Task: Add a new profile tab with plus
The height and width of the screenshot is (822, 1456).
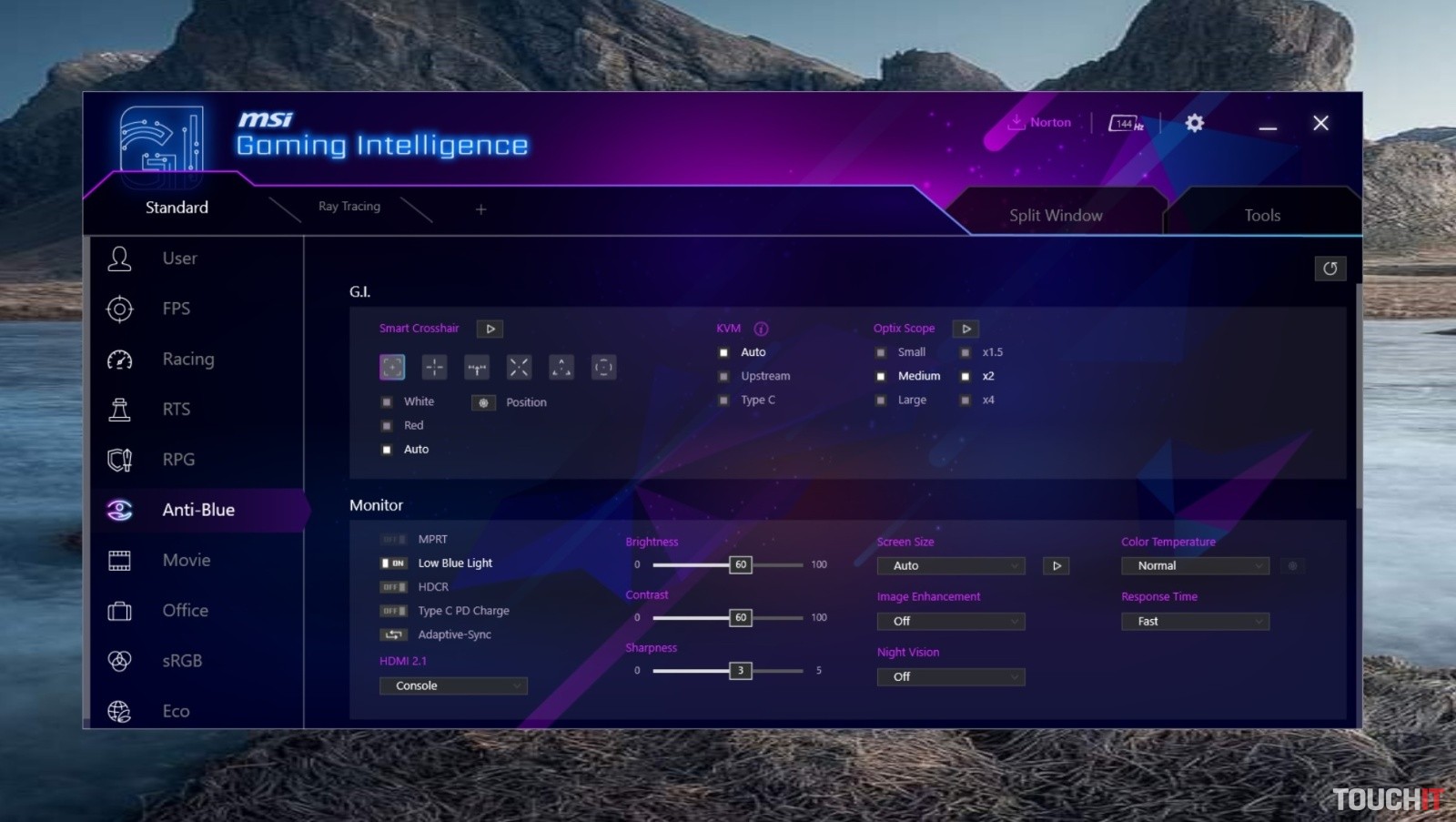Action: pos(480,209)
